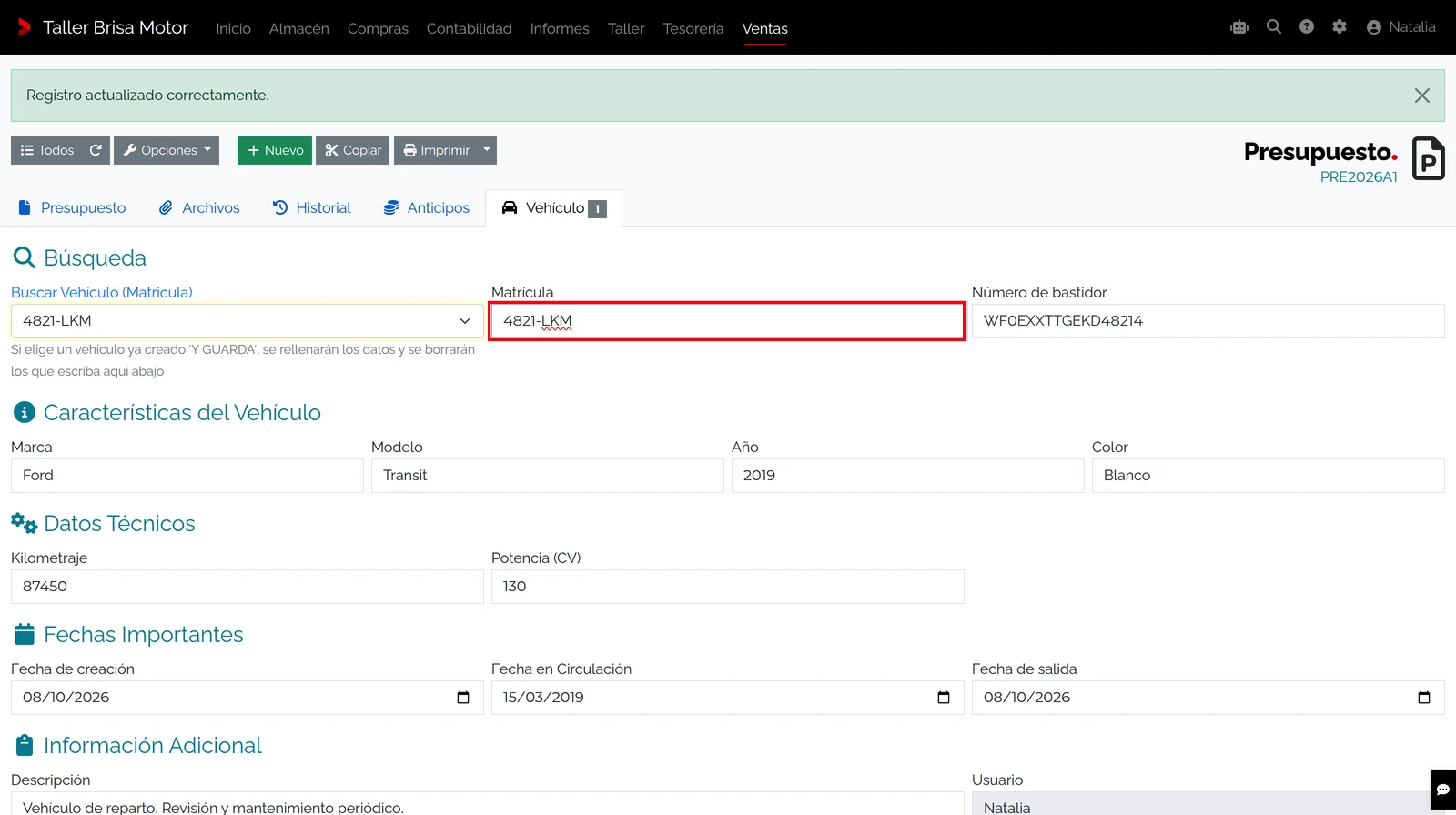The image size is (1456, 815).
Task: Open the Archivos tab
Action: (199, 208)
